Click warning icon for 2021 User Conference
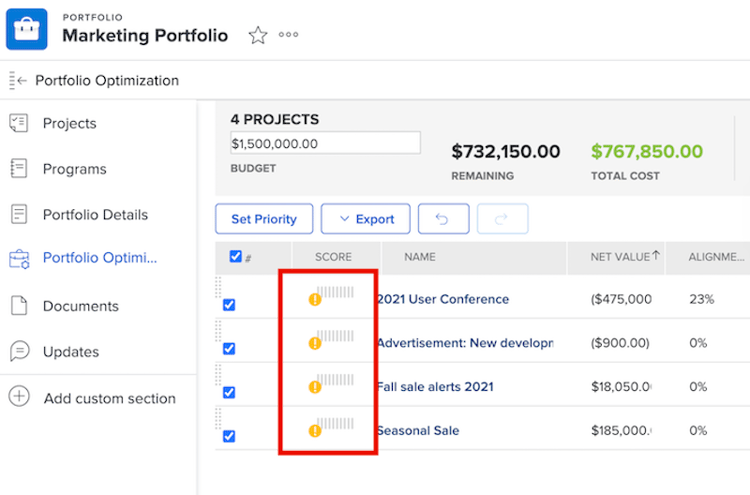The height and width of the screenshot is (495, 750). (x=315, y=299)
